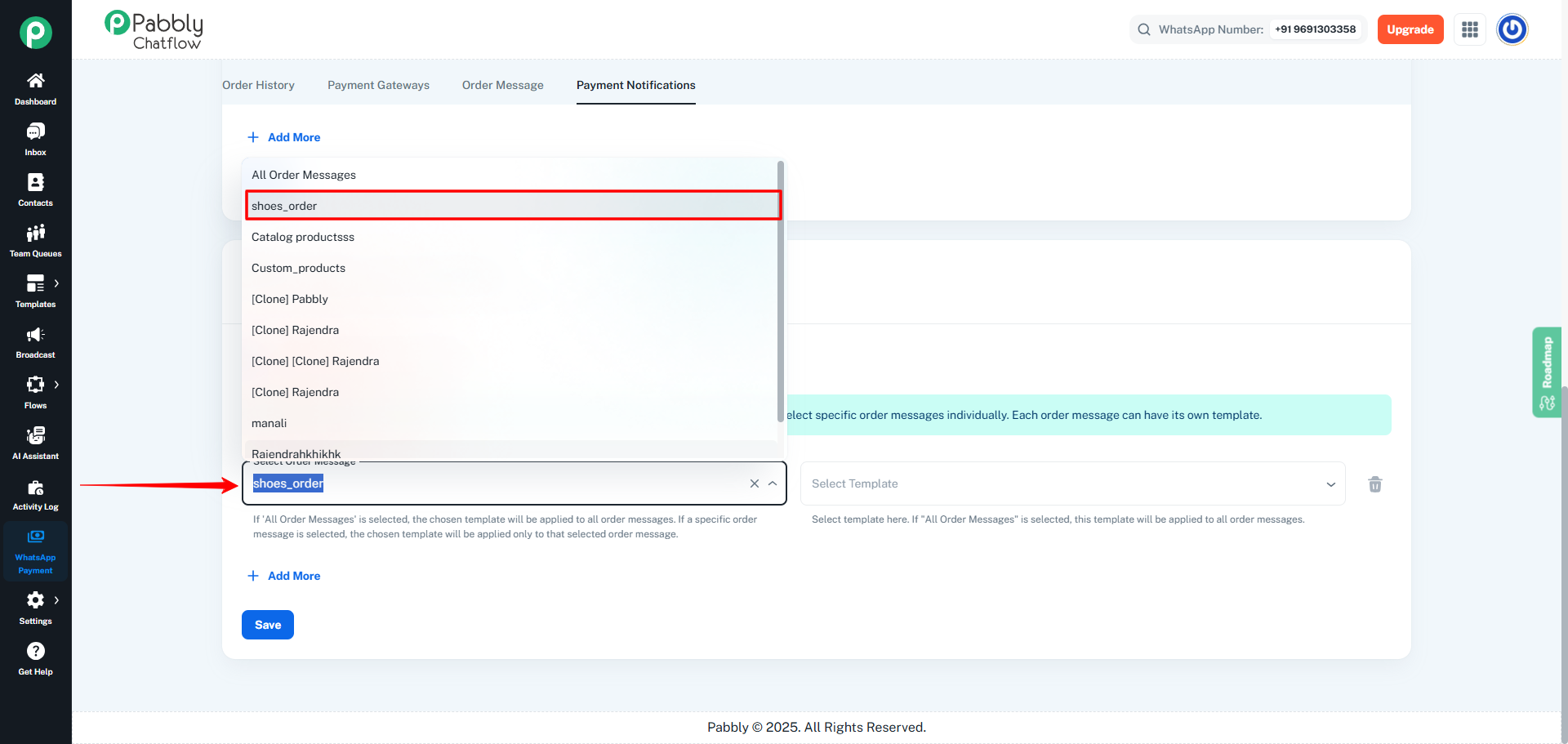Delete the shoes_order notification row

point(1375,484)
